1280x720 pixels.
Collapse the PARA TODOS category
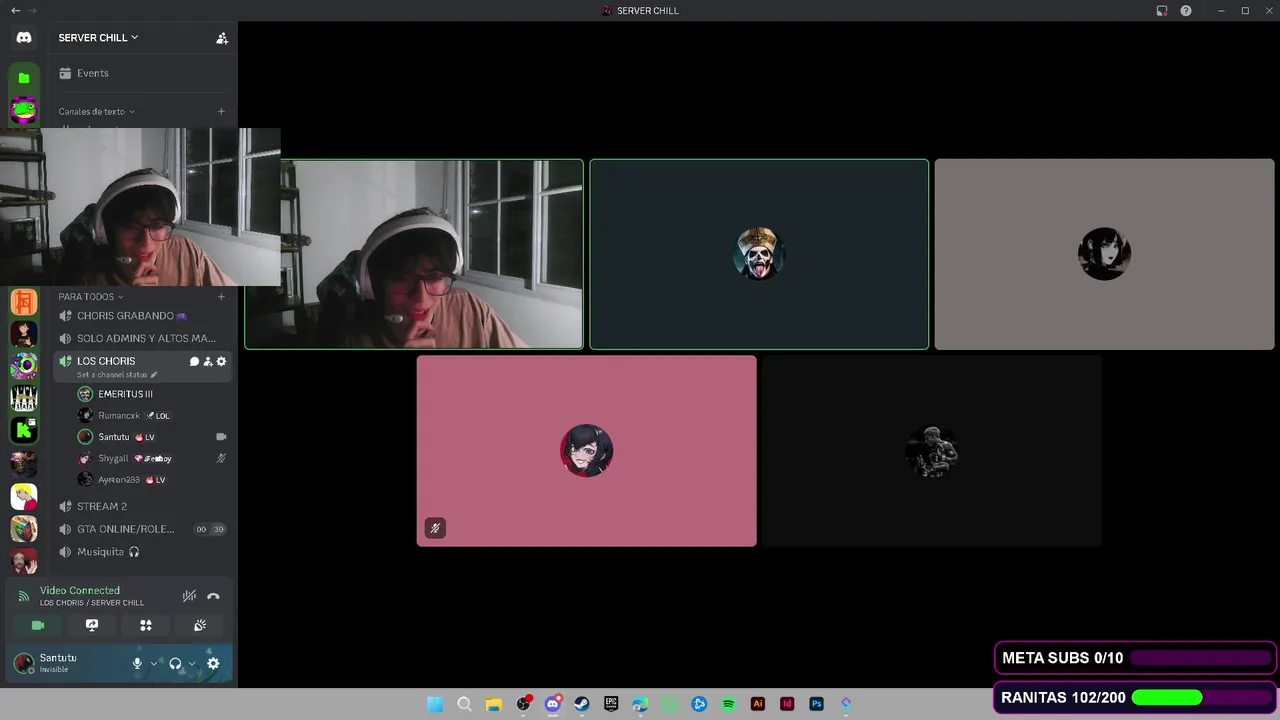90,296
